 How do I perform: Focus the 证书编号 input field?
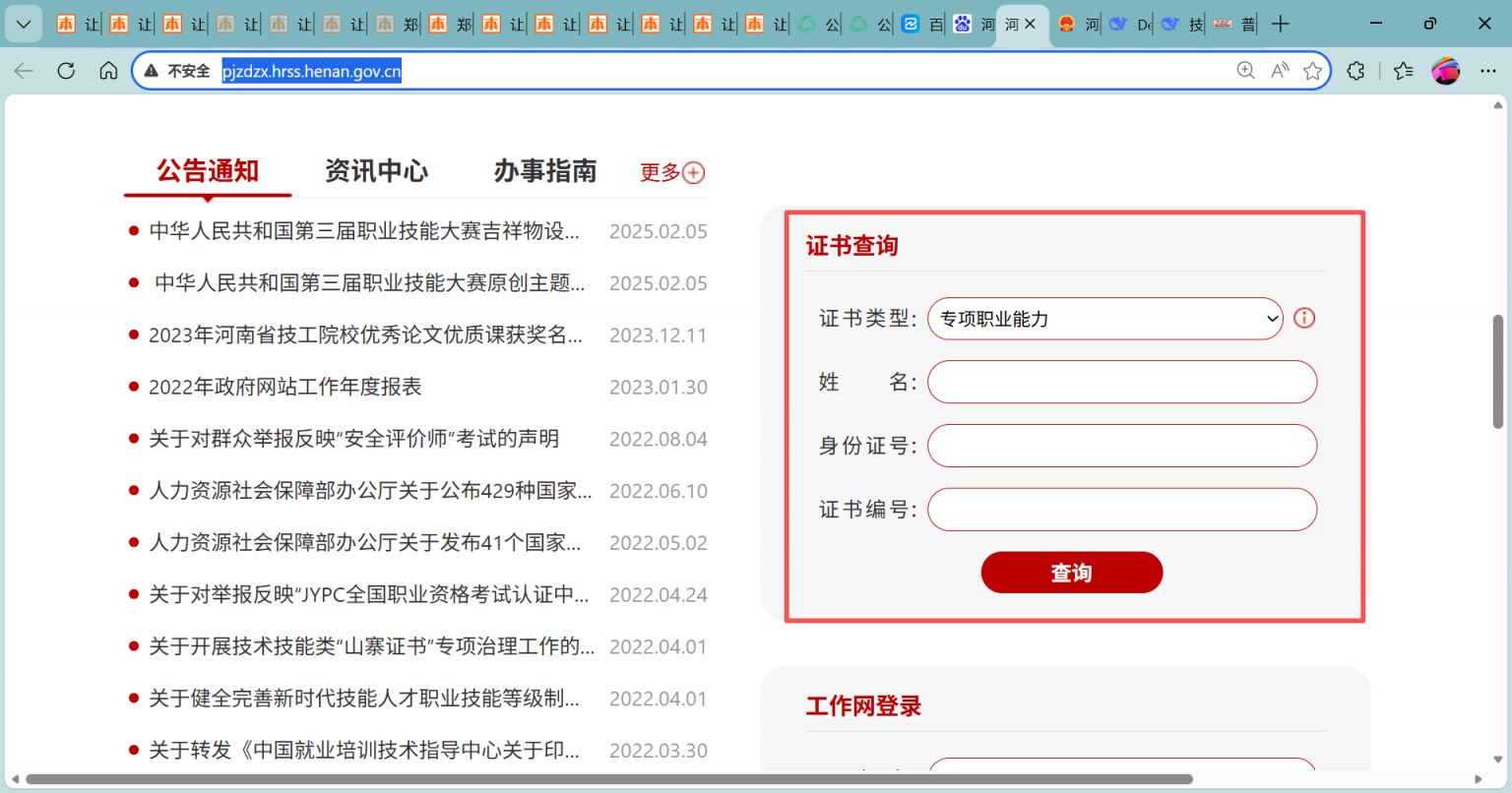click(x=1122, y=510)
